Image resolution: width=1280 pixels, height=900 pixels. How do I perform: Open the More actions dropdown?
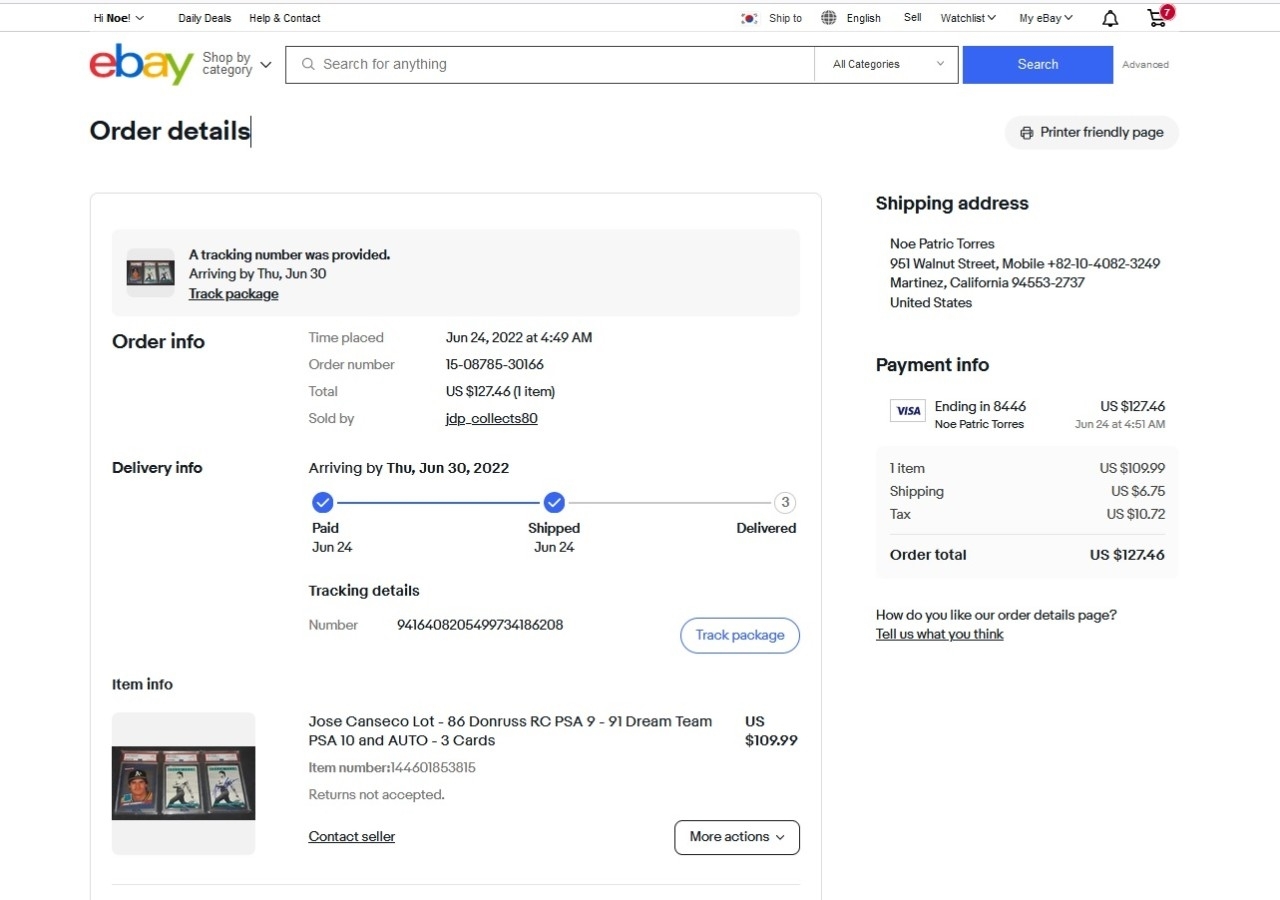[x=737, y=837]
